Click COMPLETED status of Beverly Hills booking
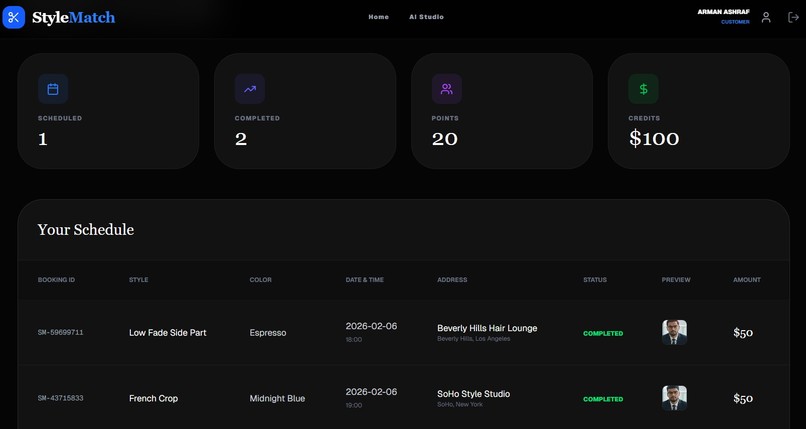The height and width of the screenshot is (429, 806). (x=603, y=333)
